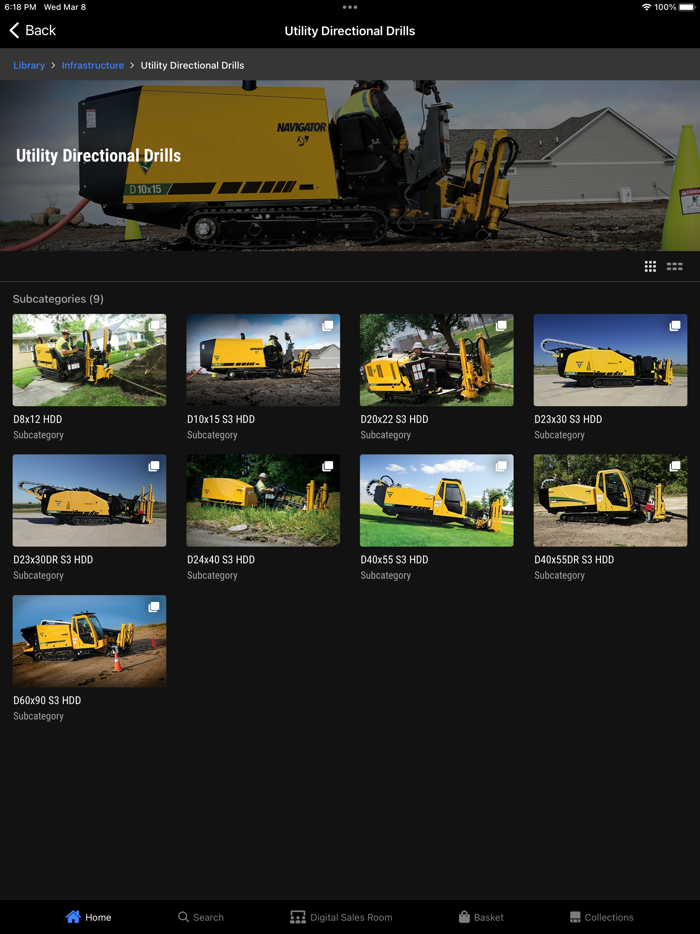Click the stack icon on D23x30 S3 HDD

[x=675, y=326]
